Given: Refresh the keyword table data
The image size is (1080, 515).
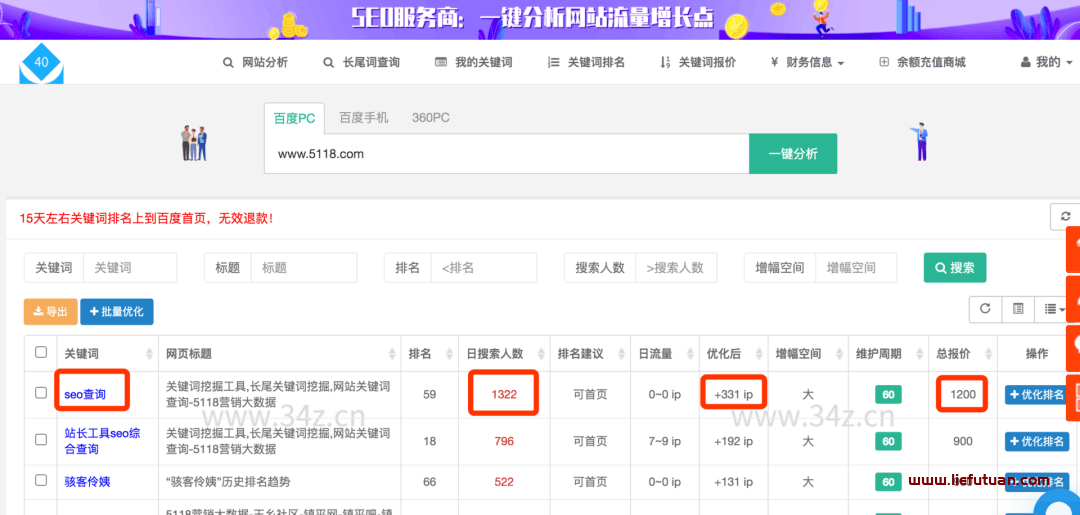Looking at the screenshot, I should 985,309.
